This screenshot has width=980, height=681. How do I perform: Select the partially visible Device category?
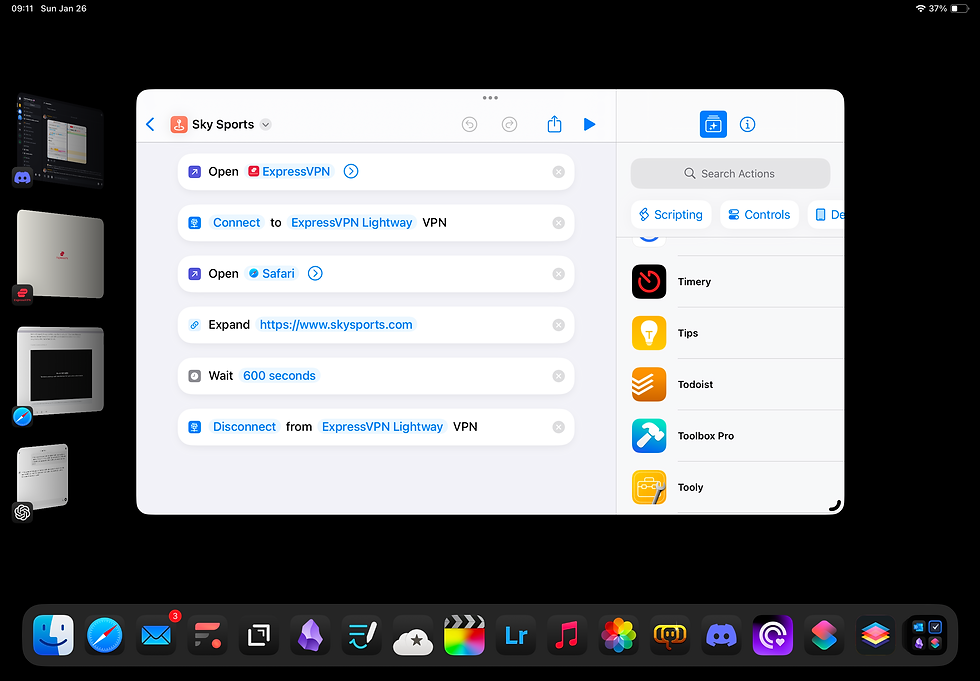point(826,214)
